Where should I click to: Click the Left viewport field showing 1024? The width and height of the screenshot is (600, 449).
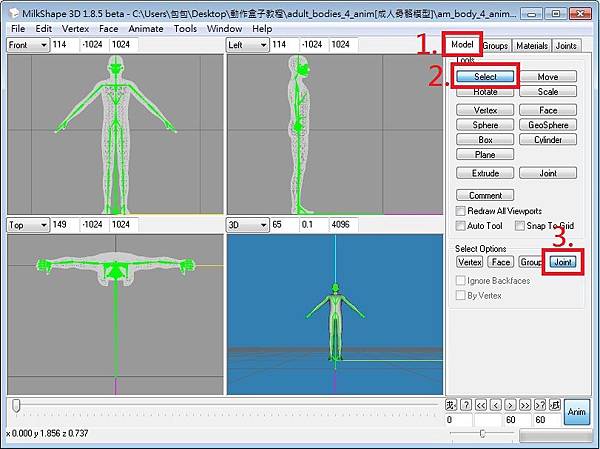pos(344,45)
